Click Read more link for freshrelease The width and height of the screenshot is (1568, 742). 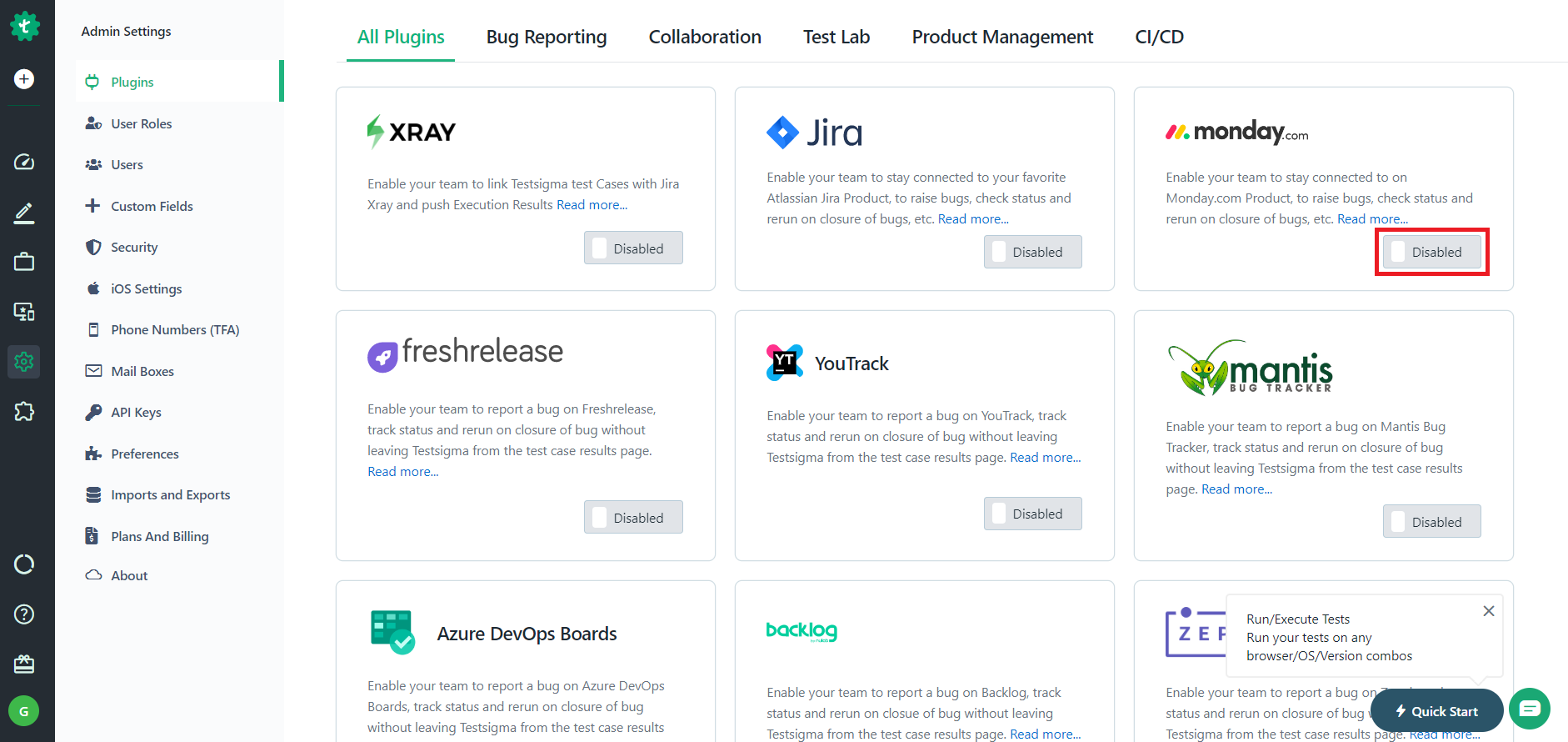point(403,471)
